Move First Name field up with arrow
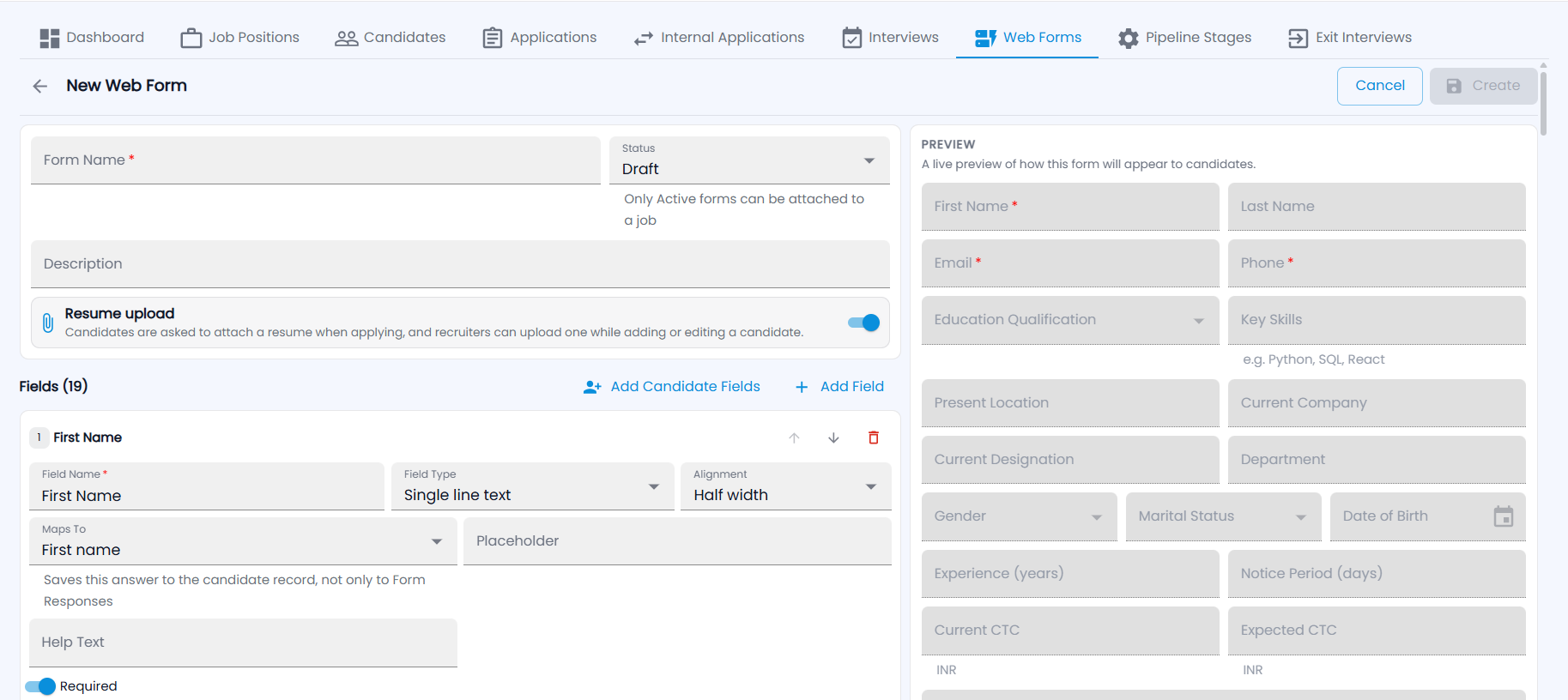Image resolution: width=1568 pixels, height=700 pixels. pyautogui.click(x=795, y=437)
